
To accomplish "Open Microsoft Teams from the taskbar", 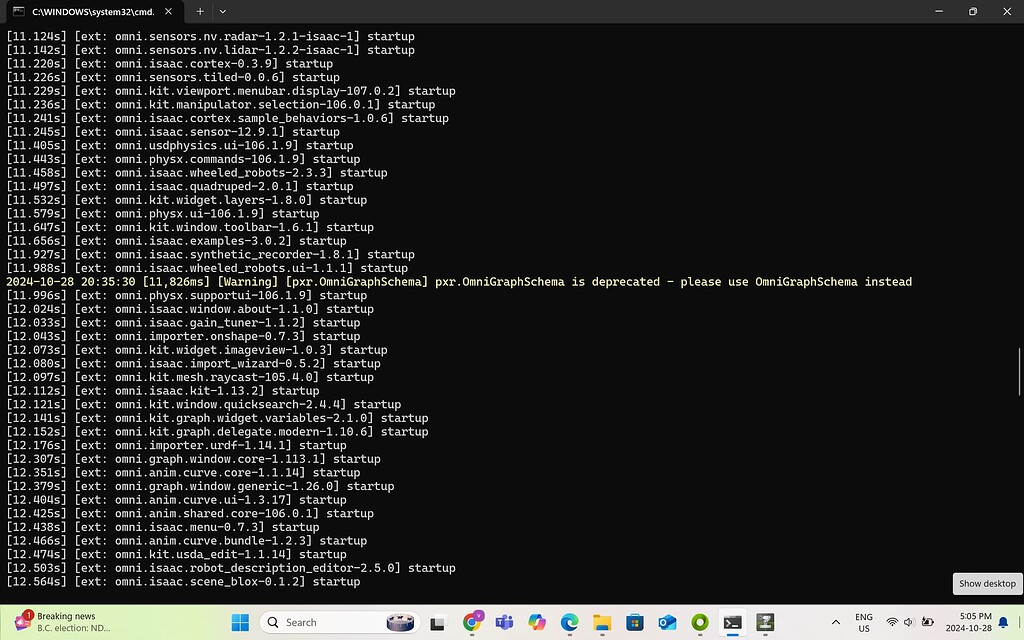I will [504, 622].
